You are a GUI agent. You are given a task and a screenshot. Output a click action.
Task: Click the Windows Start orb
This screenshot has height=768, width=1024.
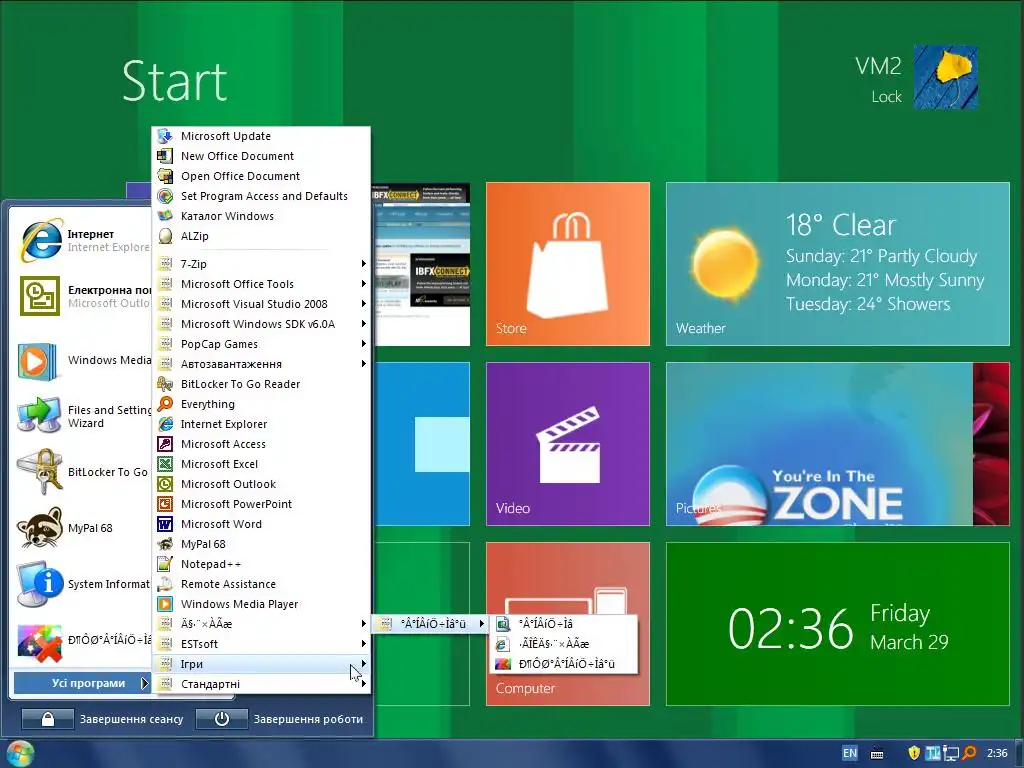[20, 754]
